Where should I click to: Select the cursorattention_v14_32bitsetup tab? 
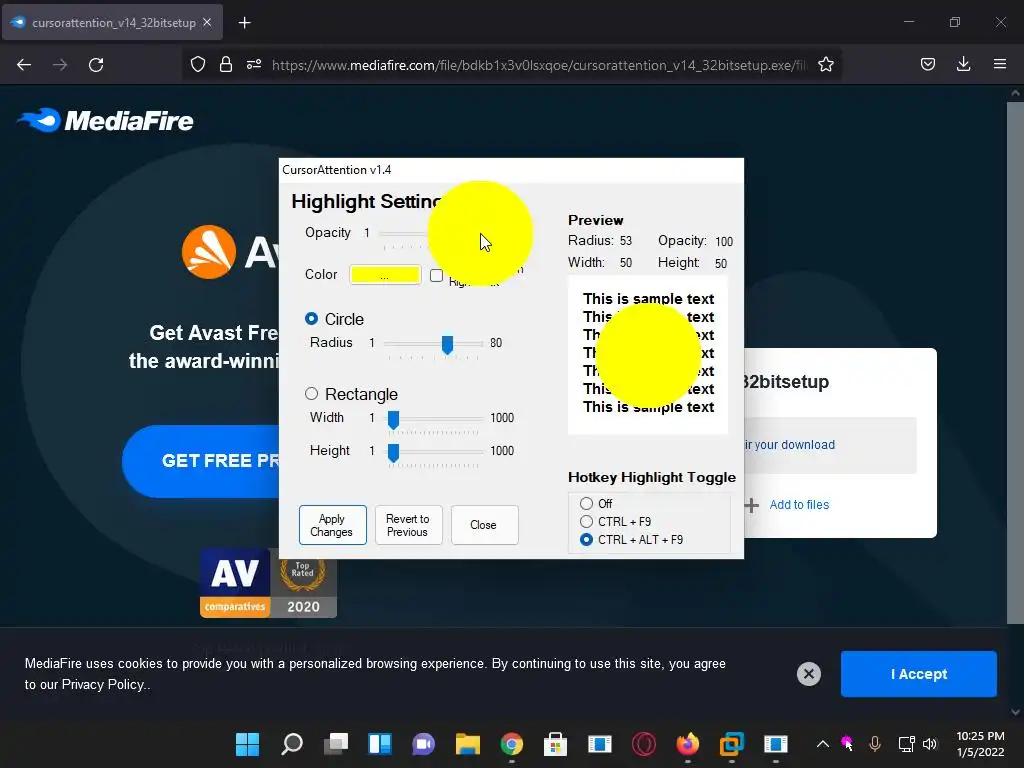click(112, 22)
